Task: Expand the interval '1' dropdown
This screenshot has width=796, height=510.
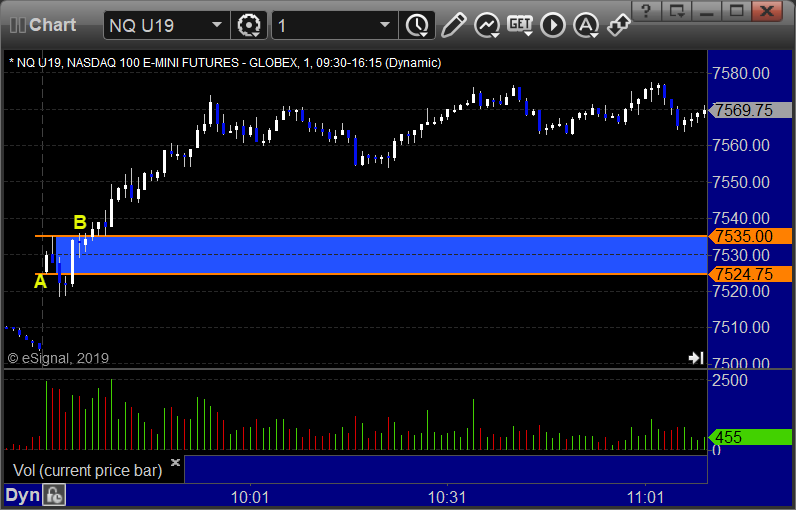Action: tap(385, 25)
